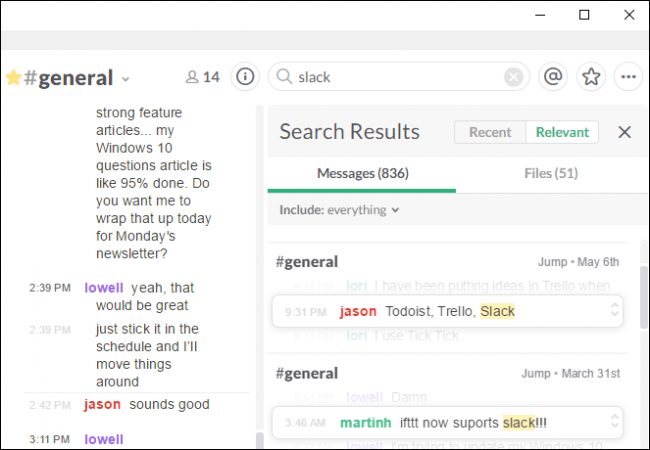650x450 pixels.
Task: Click the Windows 10 questions article message
Action: (x=154, y=183)
